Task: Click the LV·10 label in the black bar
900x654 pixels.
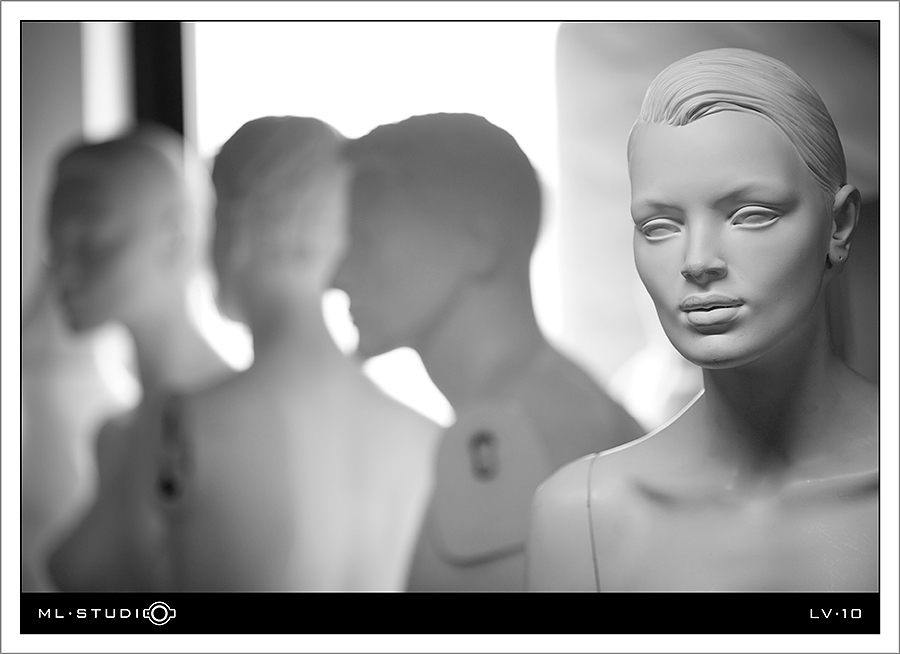Action: tap(836, 614)
